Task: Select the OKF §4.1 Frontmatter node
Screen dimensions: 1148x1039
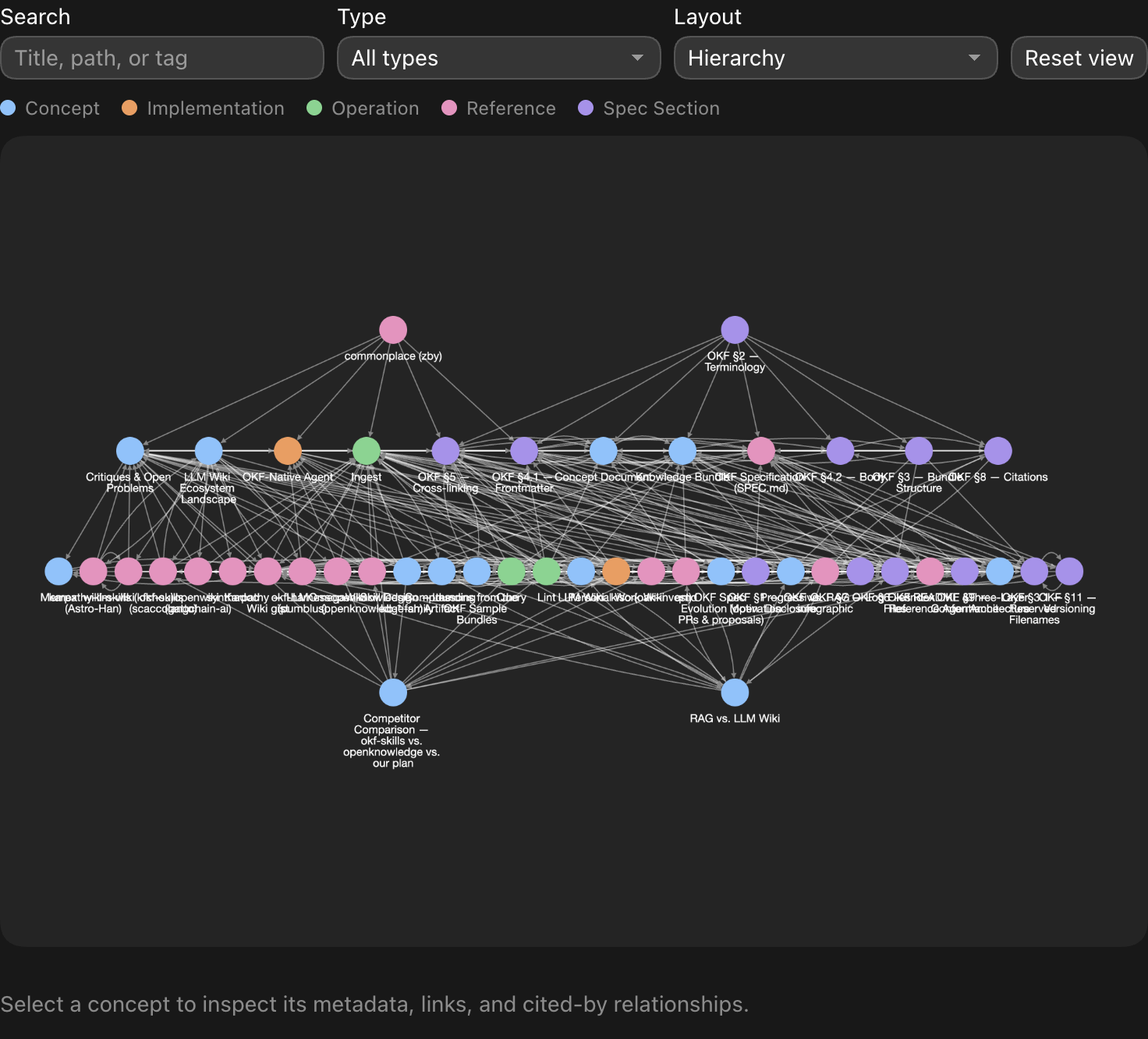Action: (x=524, y=451)
